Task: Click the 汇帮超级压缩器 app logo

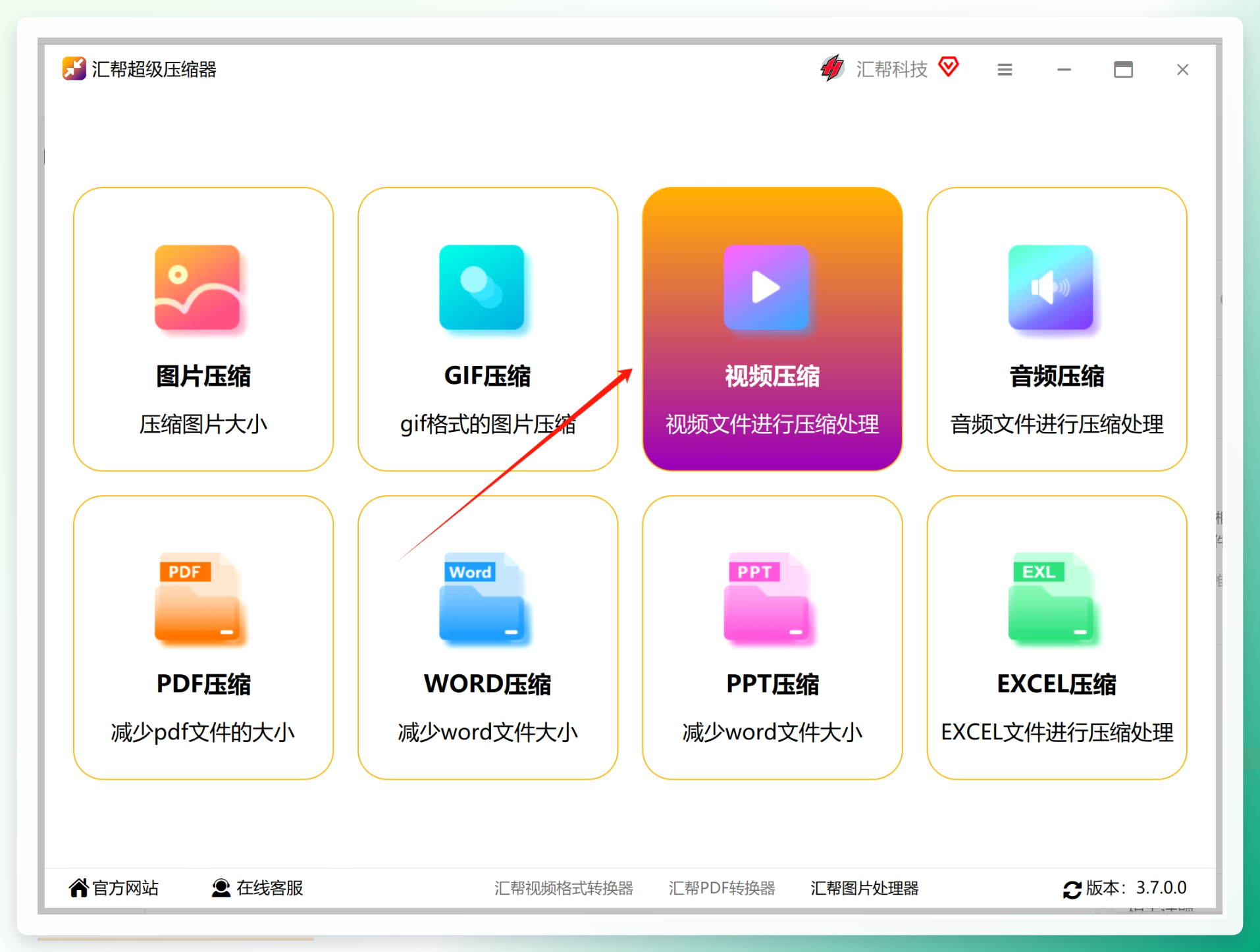Action: pos(74,68)
